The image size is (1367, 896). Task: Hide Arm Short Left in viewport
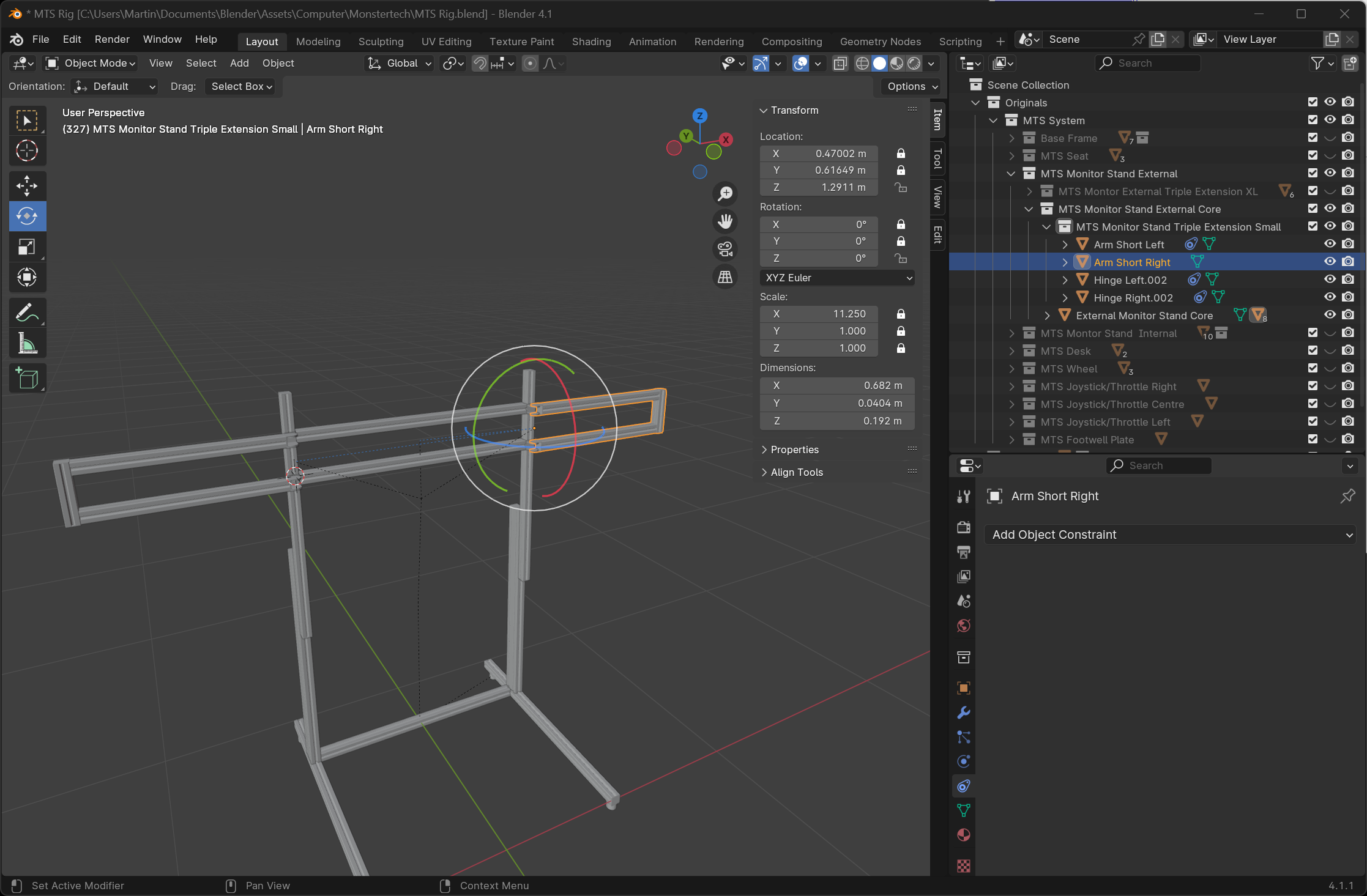pyautogui.click(x=1330, y=244)
